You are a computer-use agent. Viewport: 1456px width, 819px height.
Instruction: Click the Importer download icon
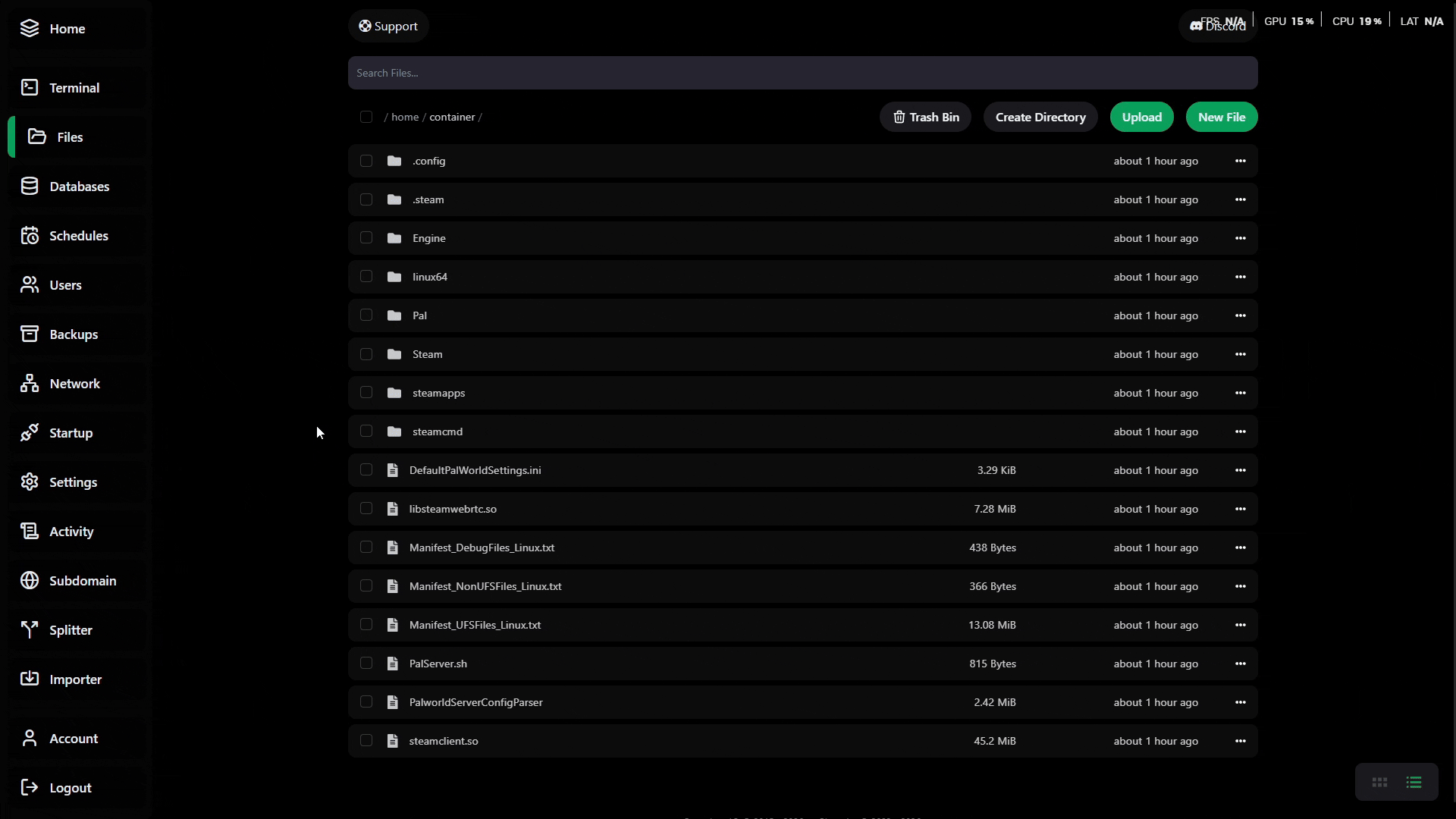(30, 679)
